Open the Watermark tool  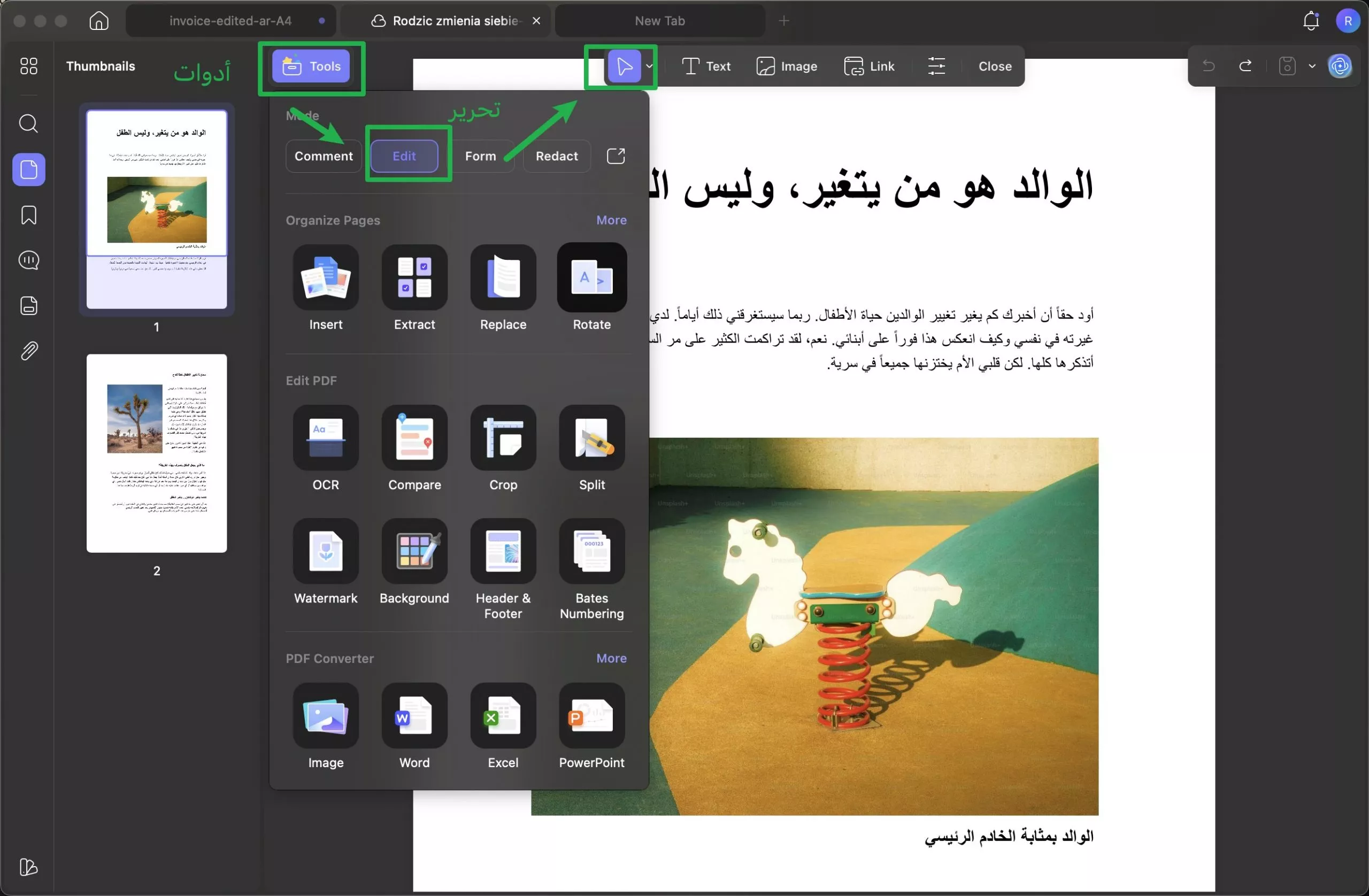pos(325,552)
